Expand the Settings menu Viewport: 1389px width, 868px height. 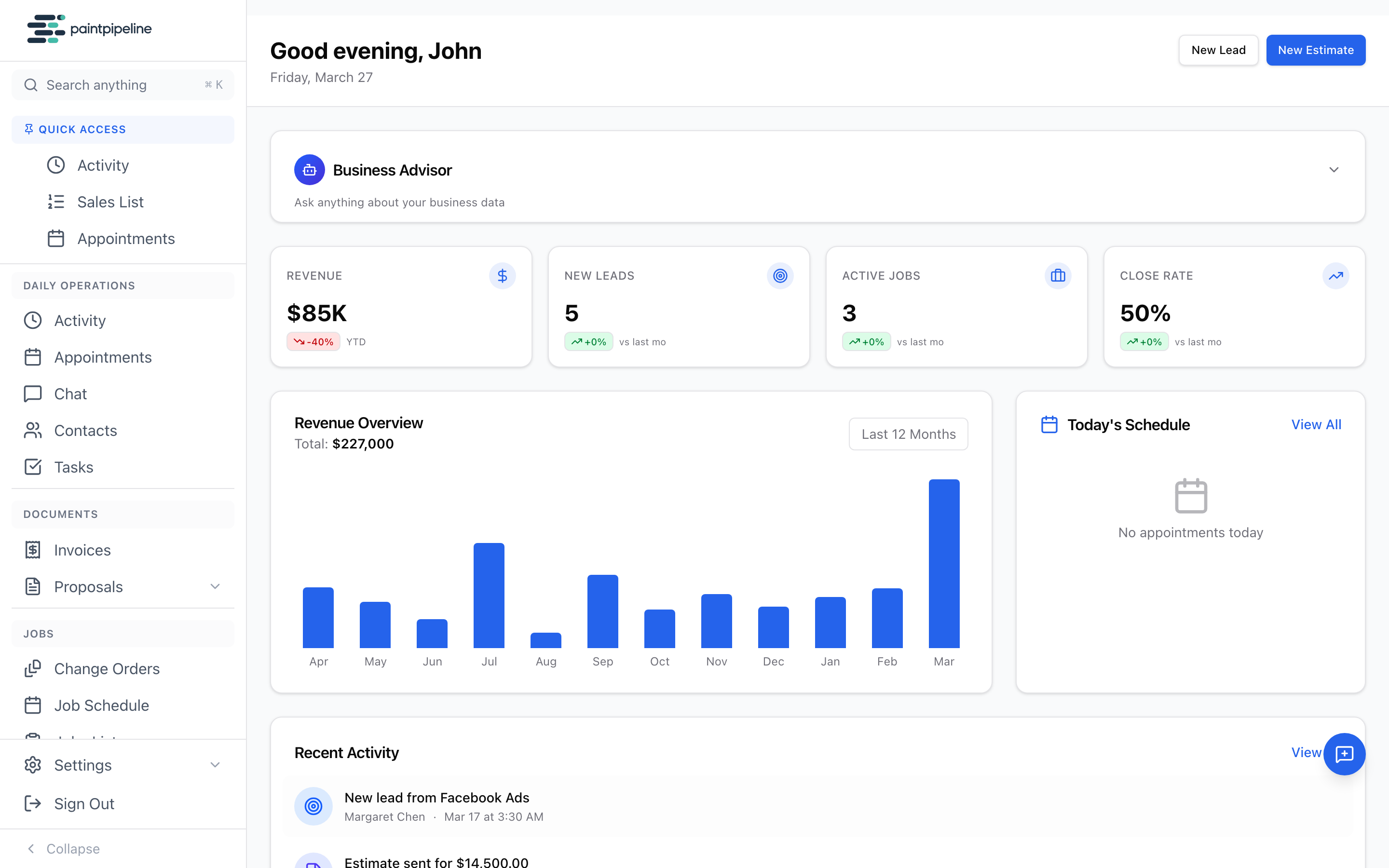coord(215,765)
